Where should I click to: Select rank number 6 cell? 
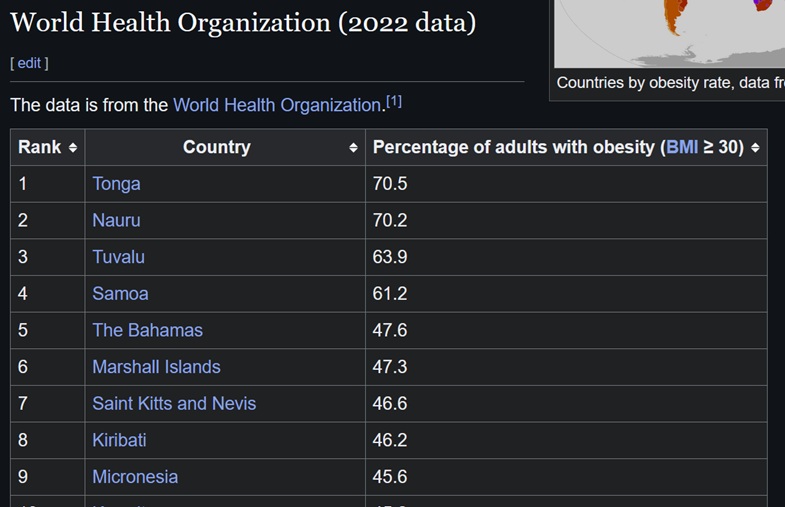click(x=48, y=367)
